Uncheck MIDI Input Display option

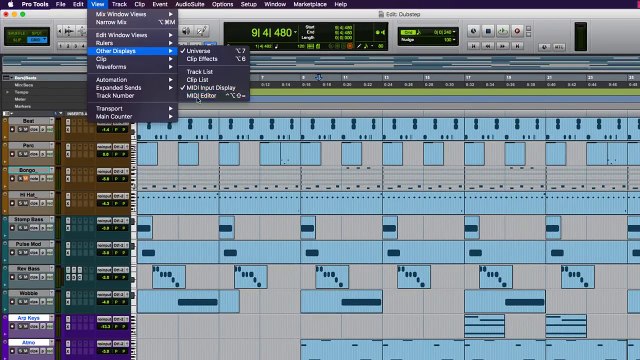point(214,88)
